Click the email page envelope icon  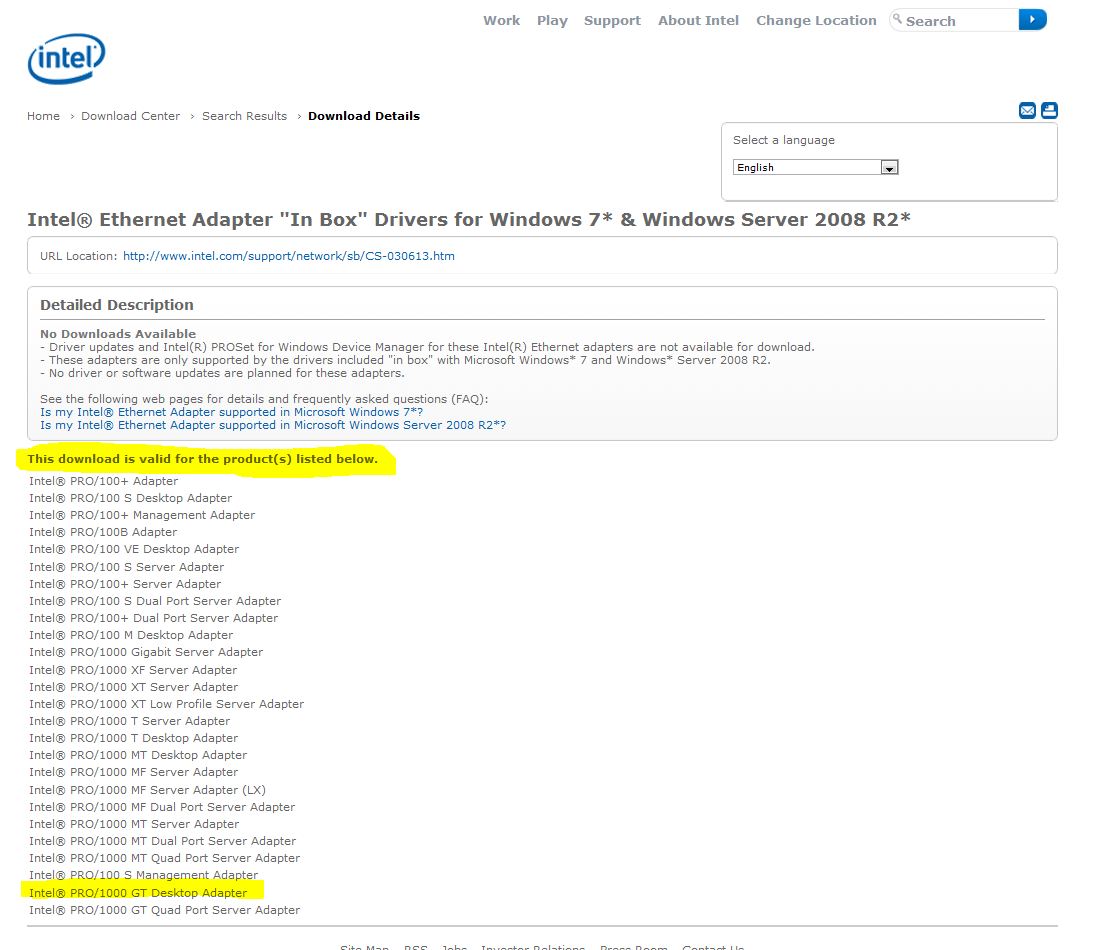point(1027,110)
